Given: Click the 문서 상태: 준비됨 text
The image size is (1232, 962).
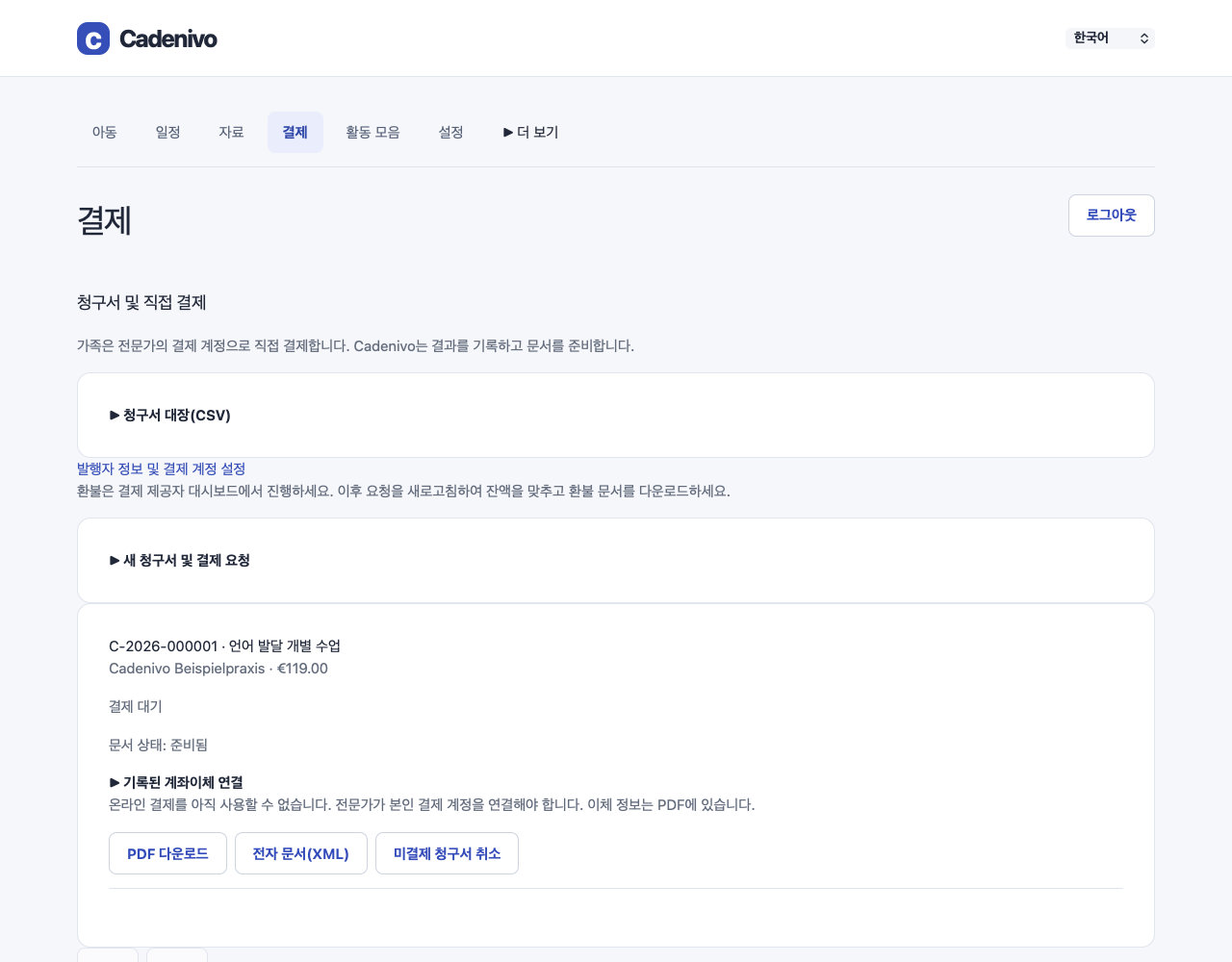Looking at the screenshot, I should (x=158, y=745).
